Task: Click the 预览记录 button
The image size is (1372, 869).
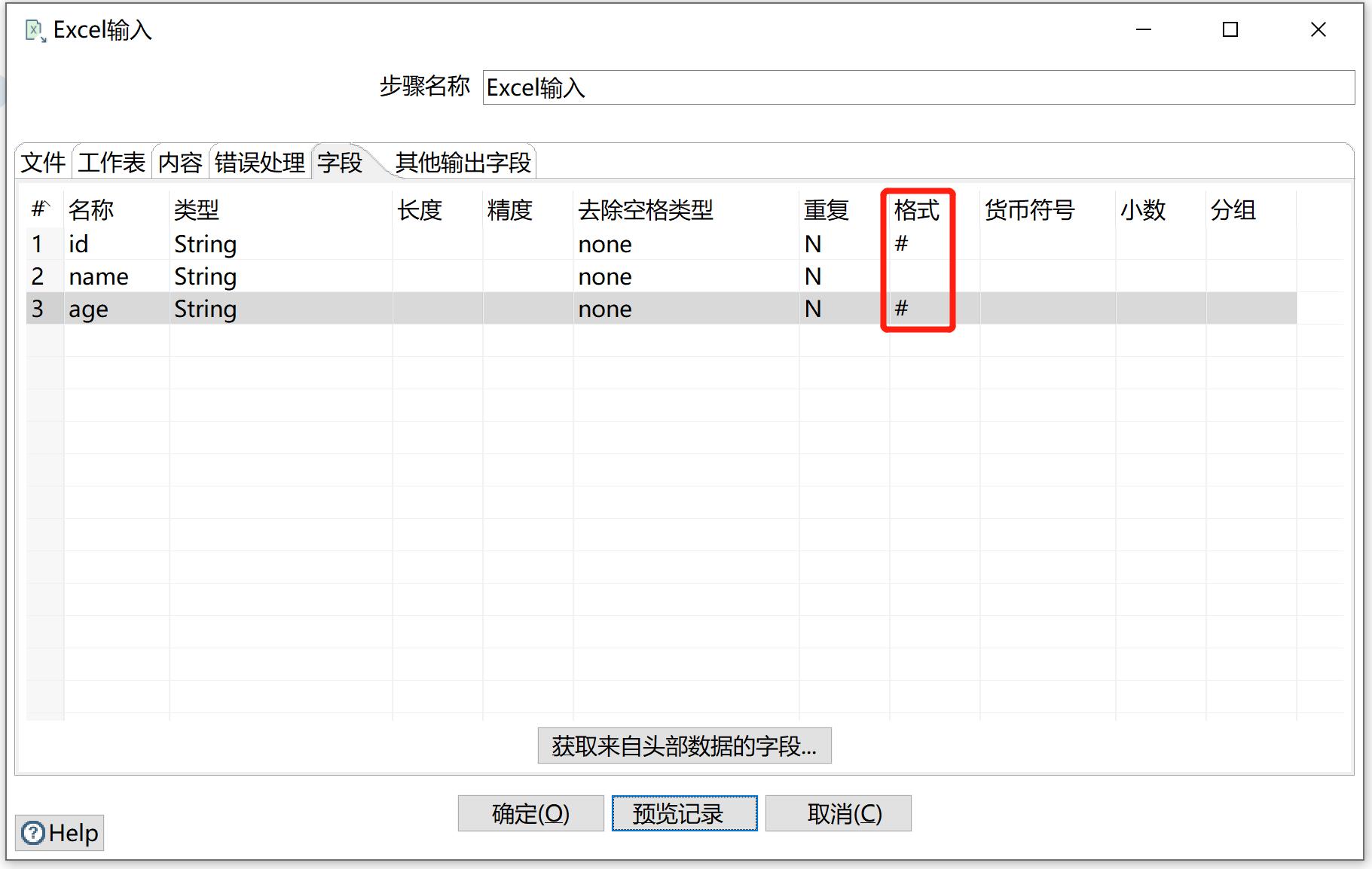Action: (x=684, y=813)
